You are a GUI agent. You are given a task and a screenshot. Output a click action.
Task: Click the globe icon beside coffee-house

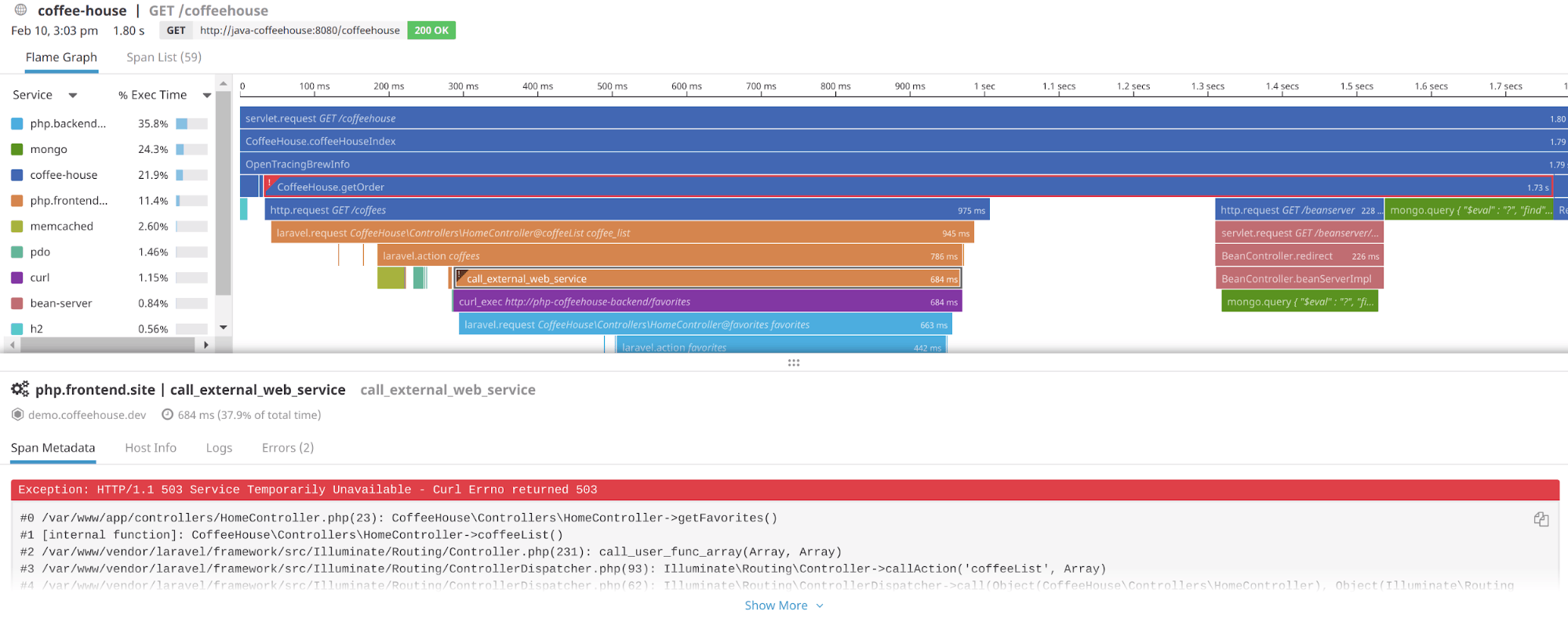[x=21, y=10]
